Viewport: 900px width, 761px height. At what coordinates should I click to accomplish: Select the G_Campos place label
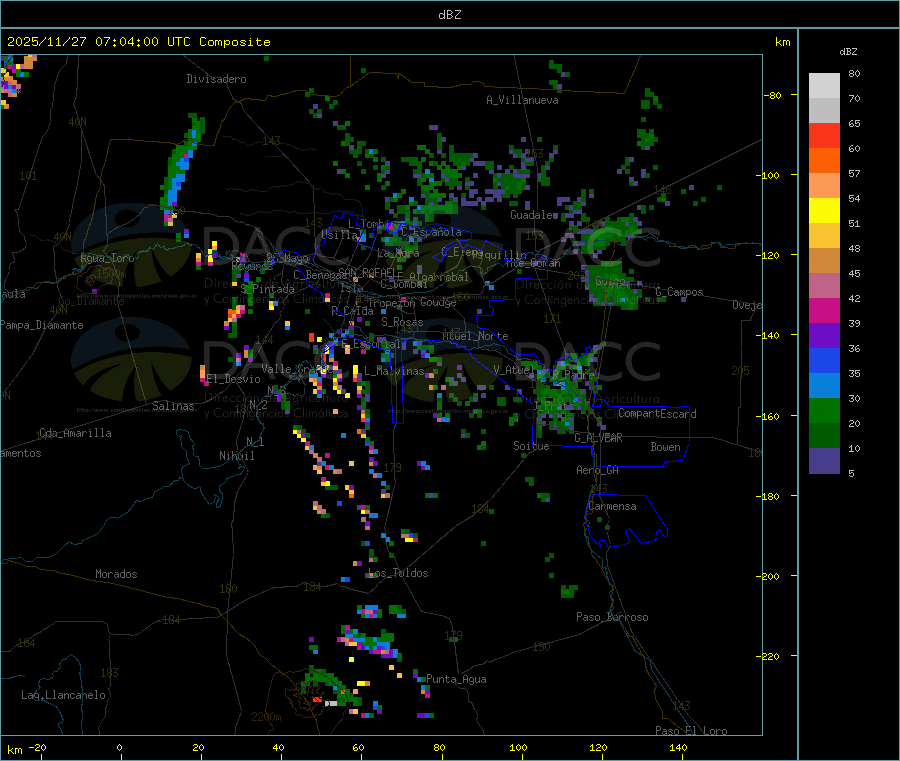point(680,292)
